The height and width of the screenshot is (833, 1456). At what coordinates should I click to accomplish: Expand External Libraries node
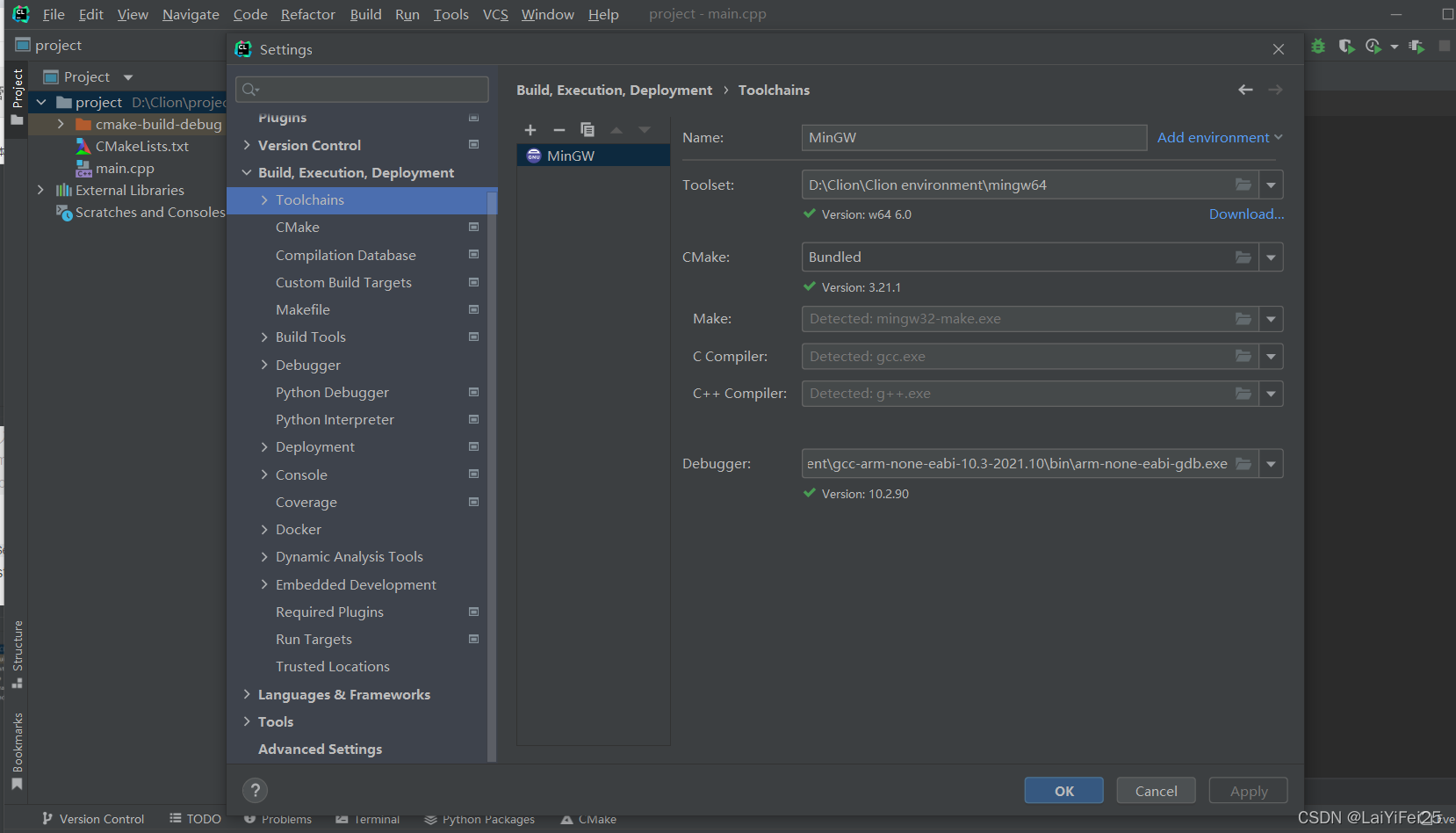[40, 190]
